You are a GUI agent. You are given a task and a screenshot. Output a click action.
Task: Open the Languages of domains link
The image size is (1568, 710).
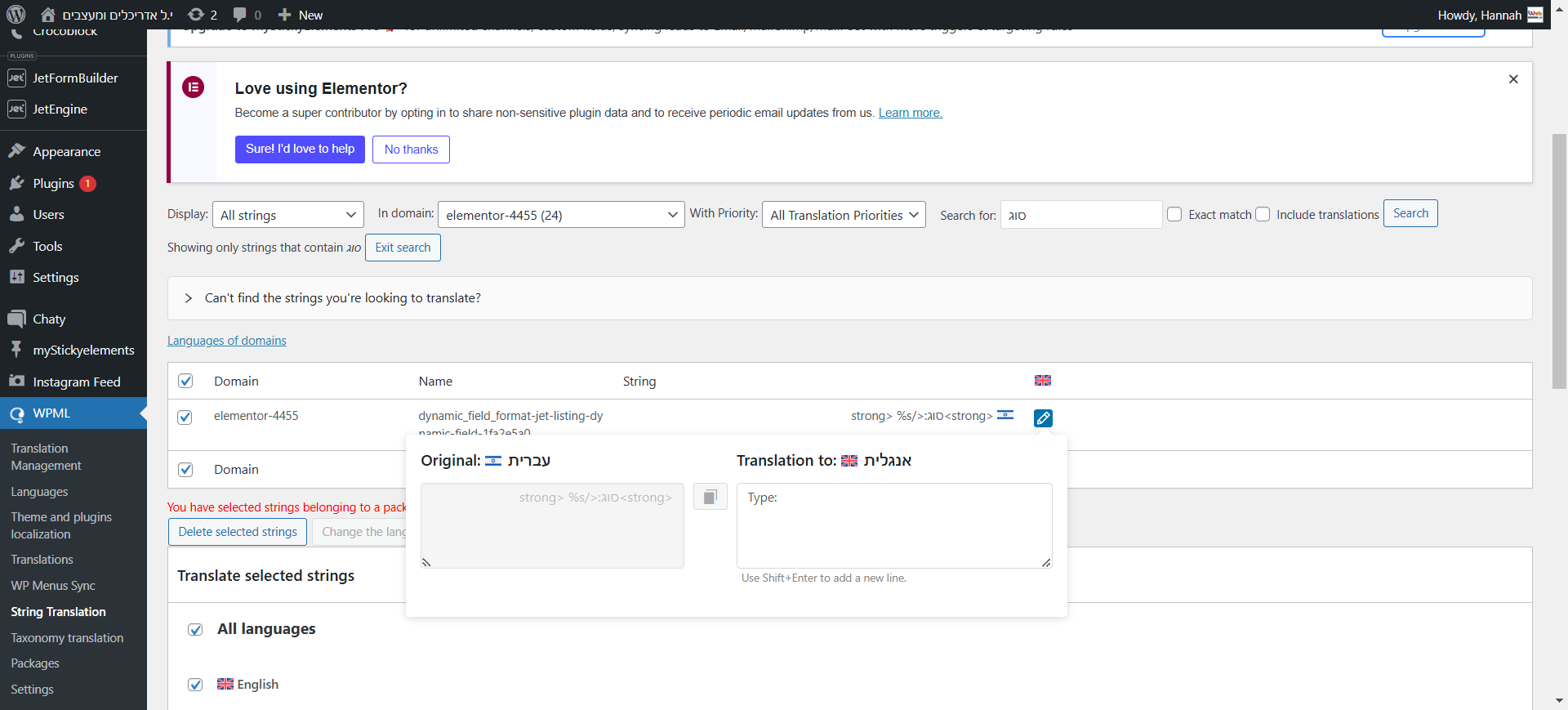pos(226,341)
